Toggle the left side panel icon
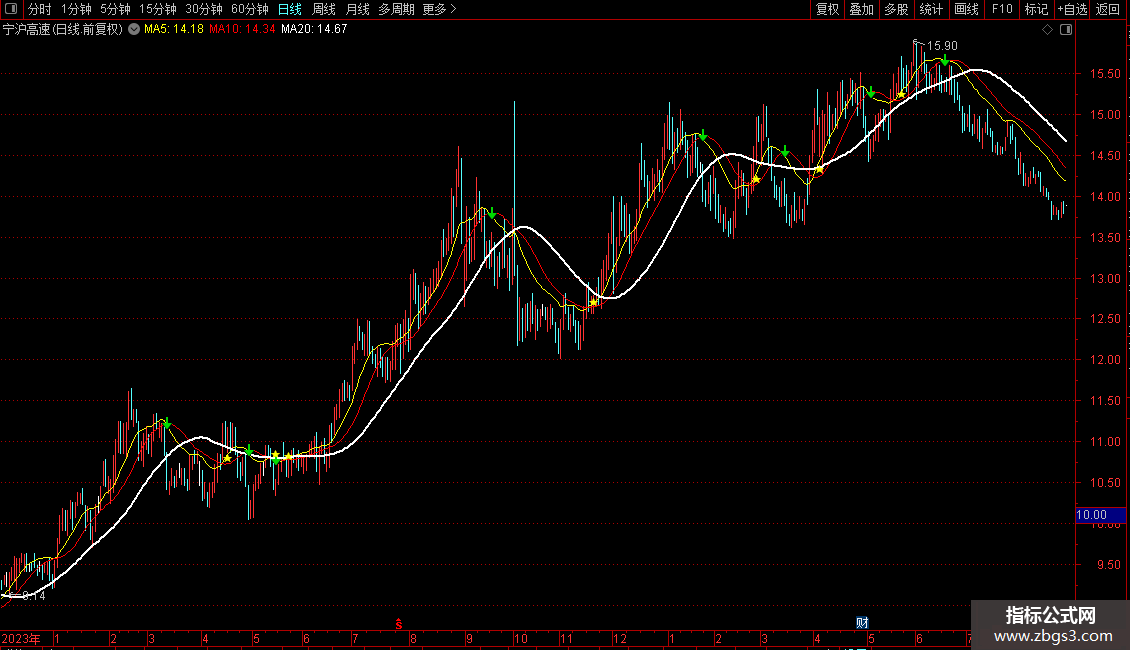 coord(11,9)
